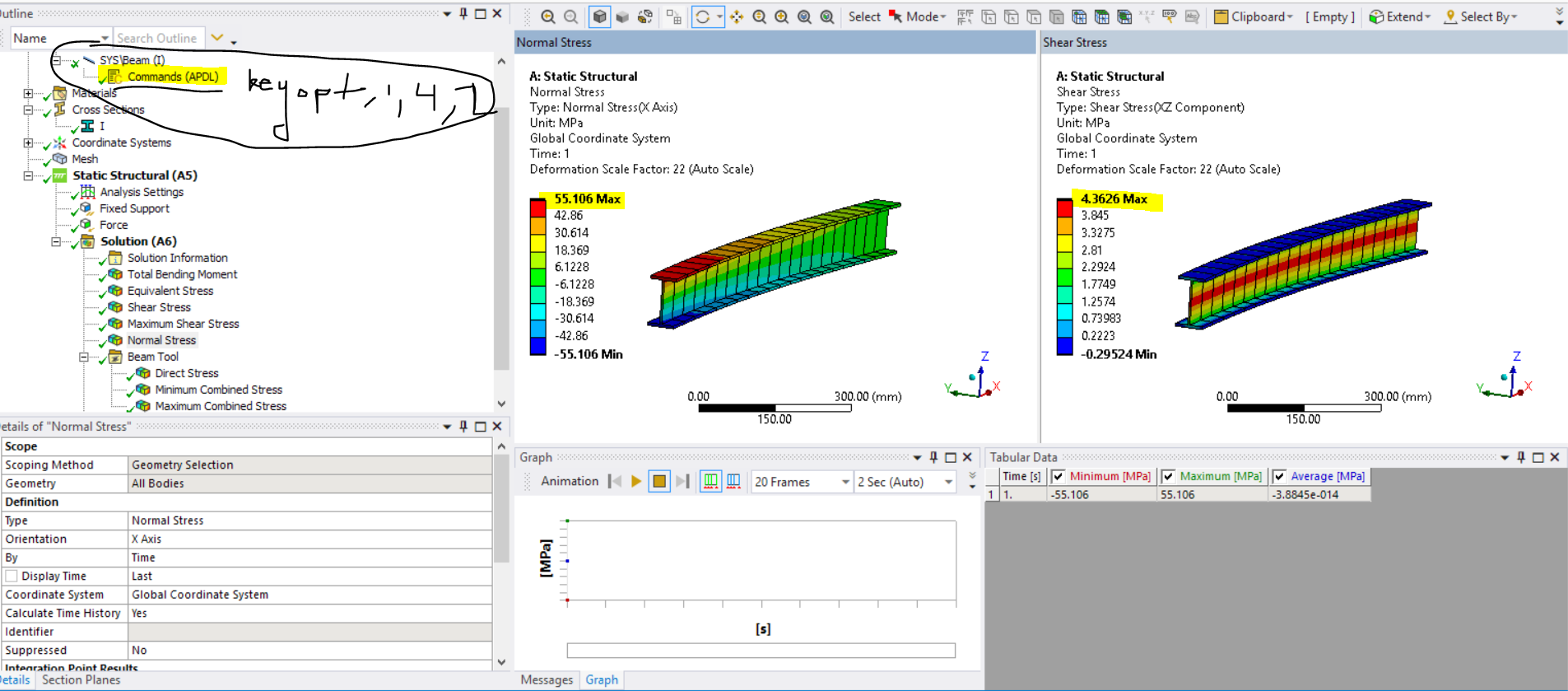Collapse the Beam Tool tree node
Viewport: 1568px width, 691px height.
[84, 357]
